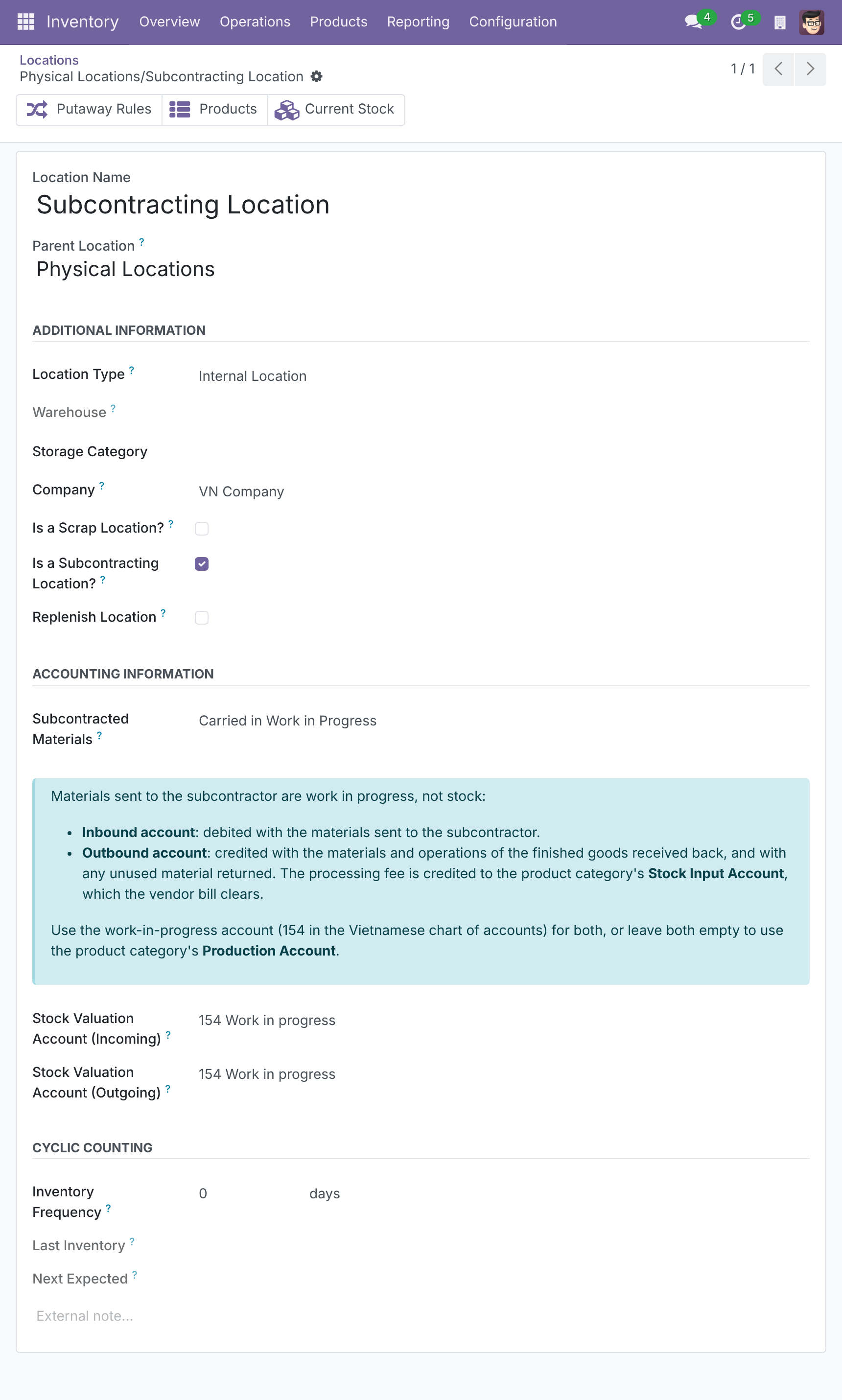Open the Location Type dropdown
This screenshot has height=1400, width=842.
point(503,376)
